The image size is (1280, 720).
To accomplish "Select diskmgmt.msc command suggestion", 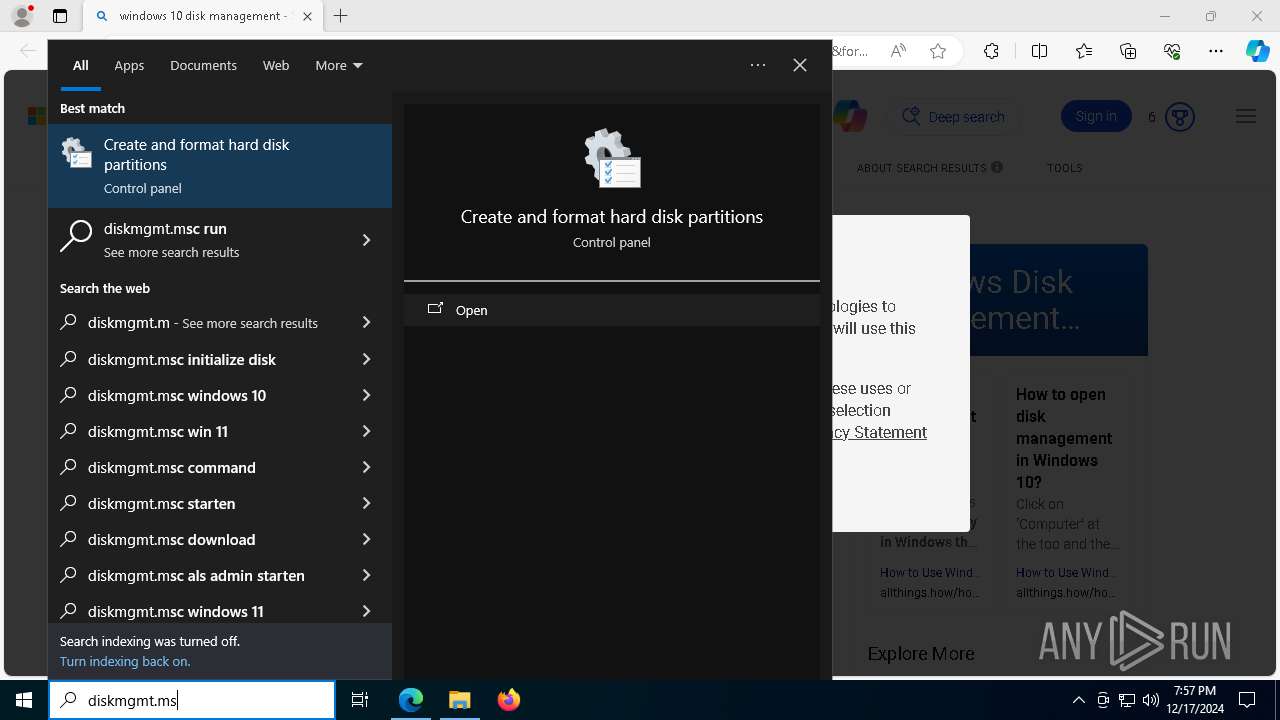I will tap(198, 467).
